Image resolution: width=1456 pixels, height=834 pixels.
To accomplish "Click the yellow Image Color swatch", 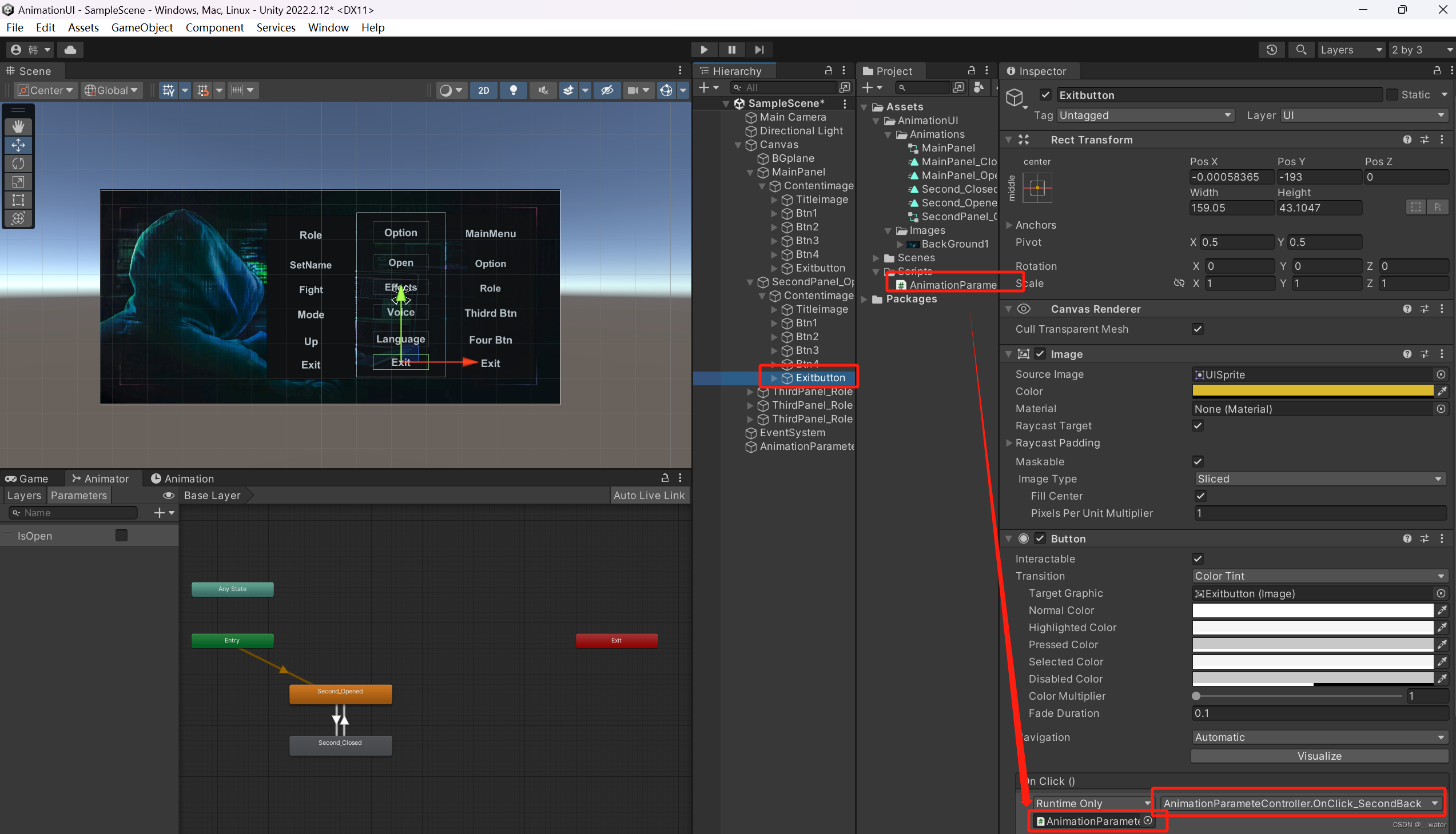I will pos(1312,391).
